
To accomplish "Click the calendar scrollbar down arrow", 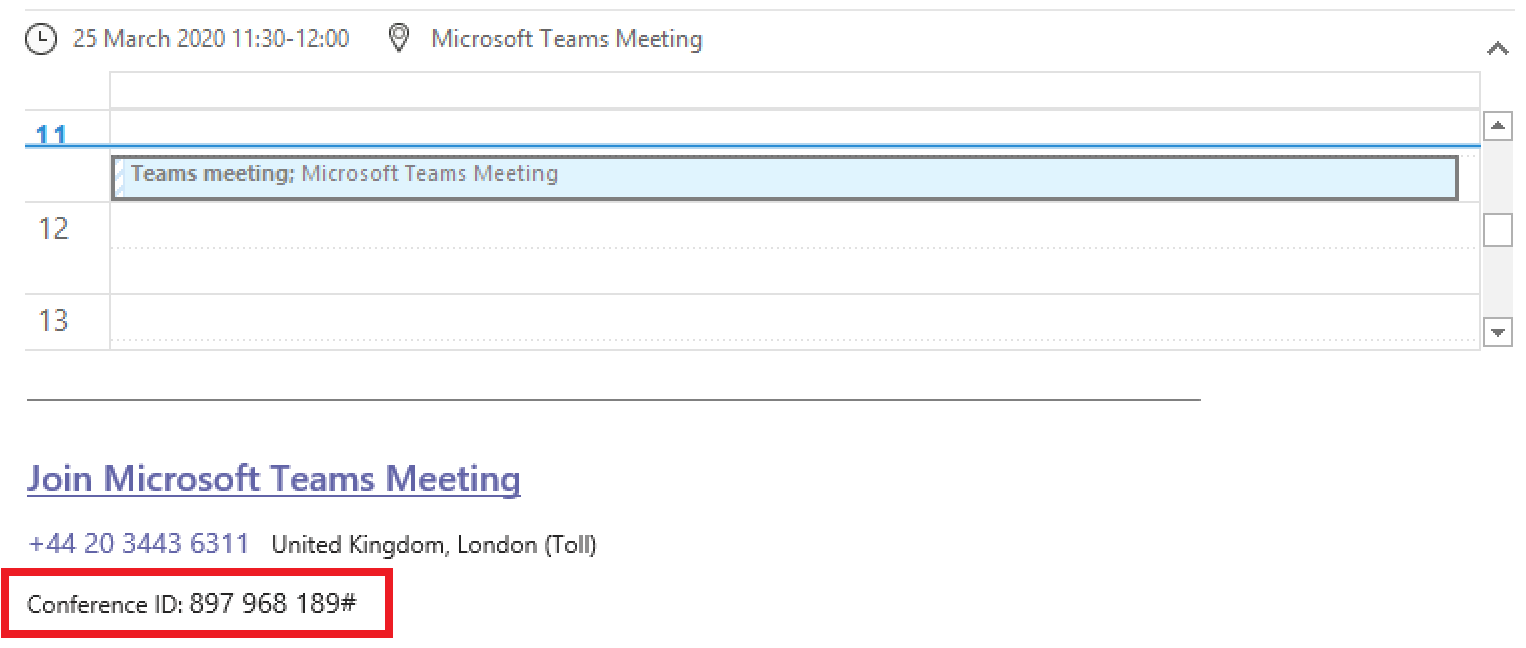I will click(1498, 333).
